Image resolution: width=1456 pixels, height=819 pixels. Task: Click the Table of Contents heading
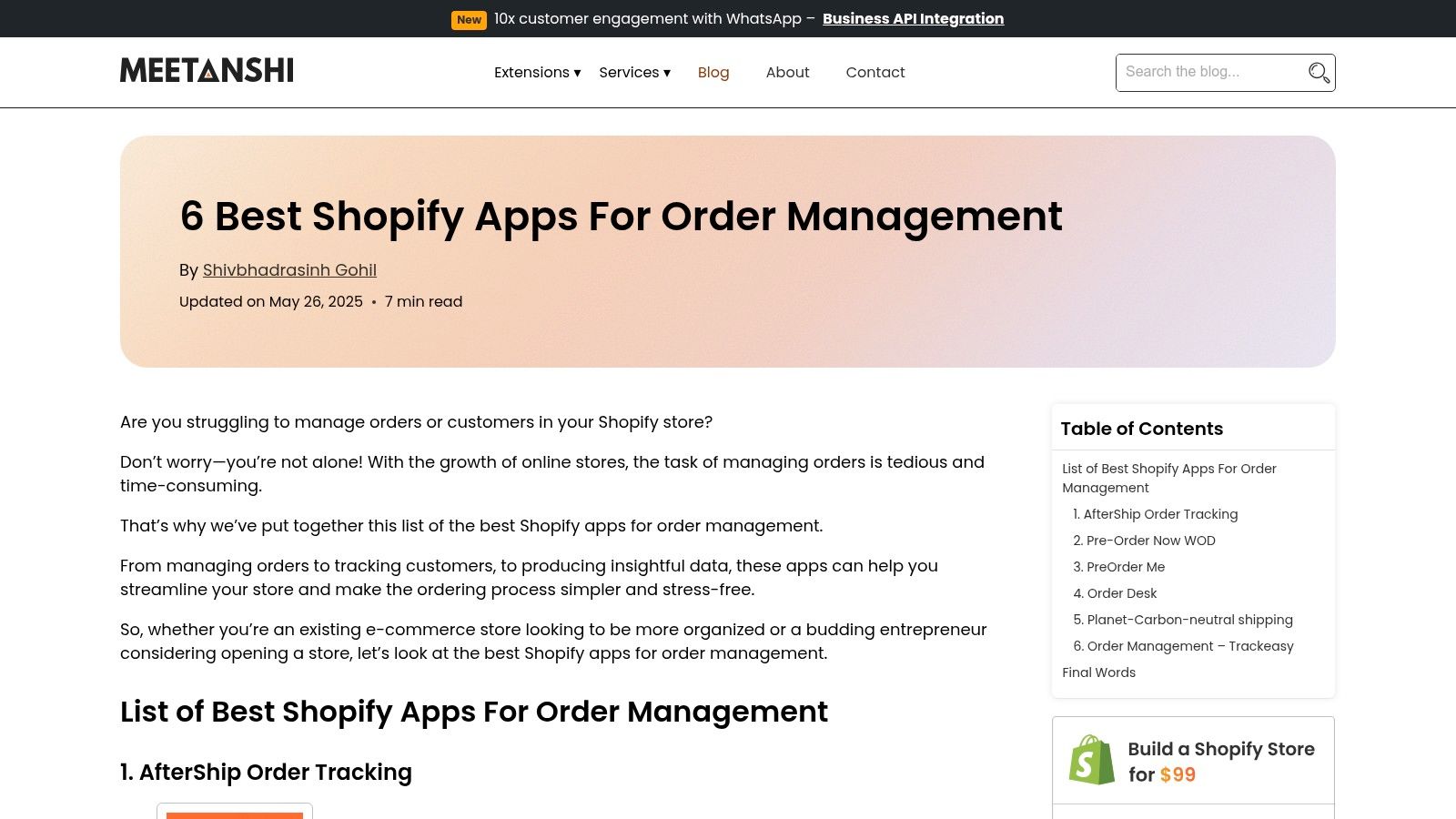coord(1141,429)
